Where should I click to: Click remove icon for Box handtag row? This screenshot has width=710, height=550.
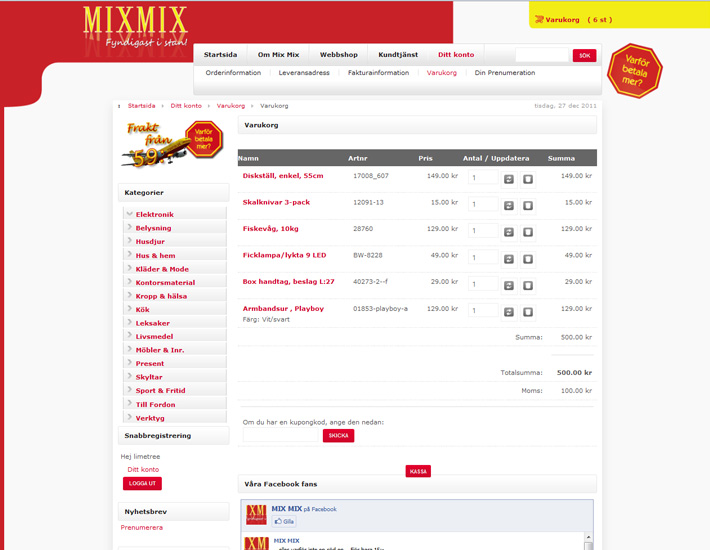coord(528,286)
